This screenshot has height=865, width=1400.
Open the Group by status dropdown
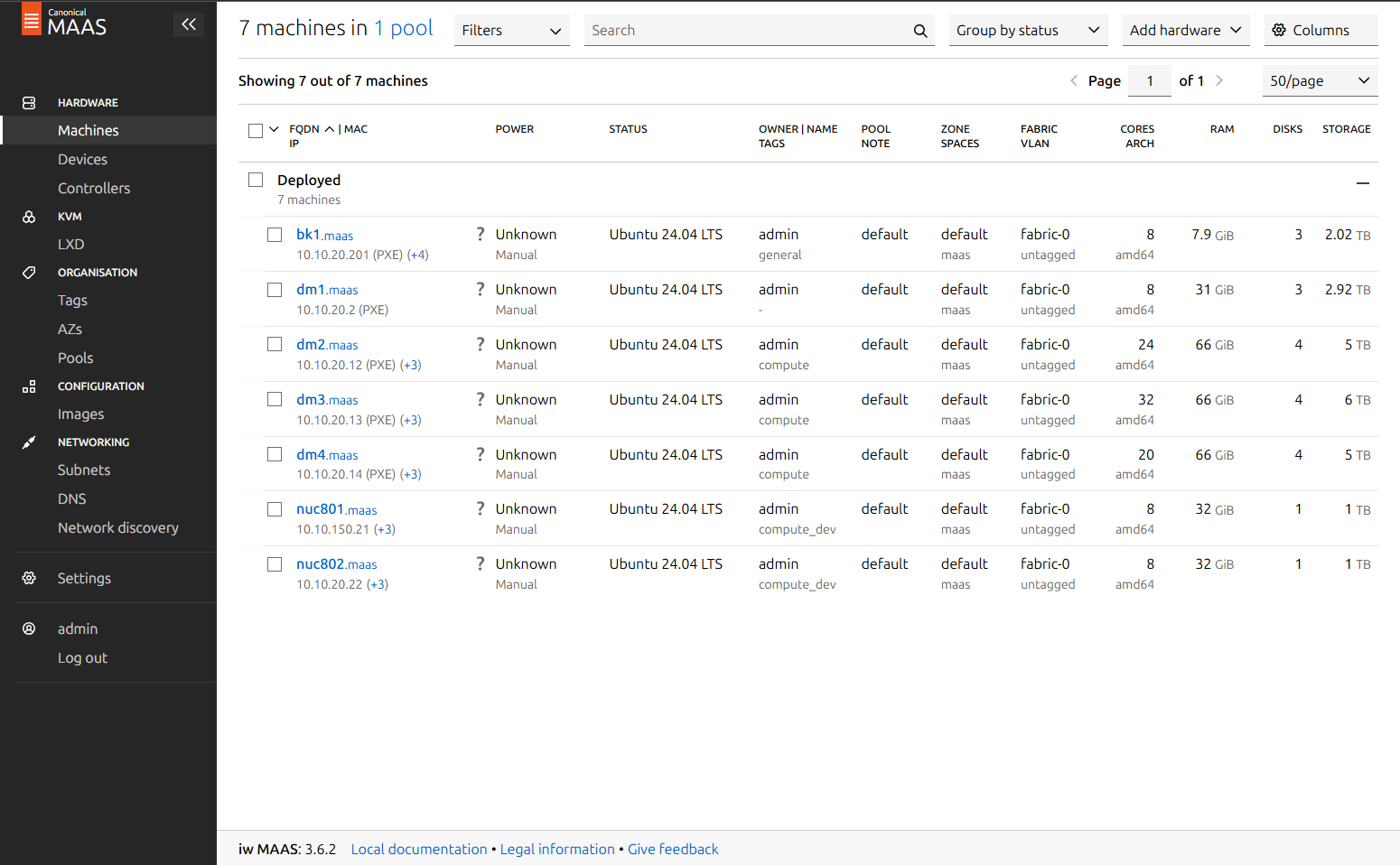coord(1027,31)
